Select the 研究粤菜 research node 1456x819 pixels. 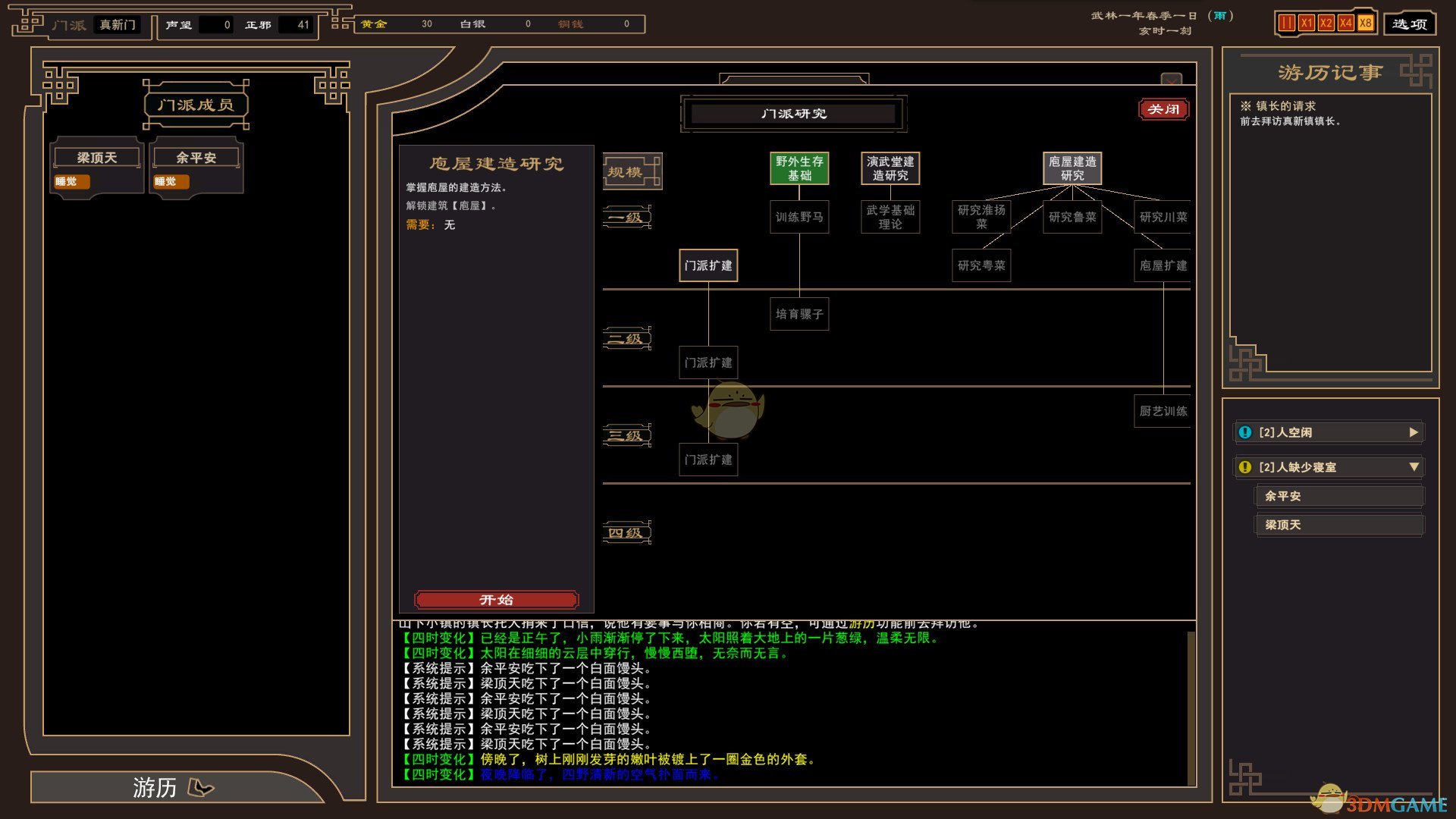[981, 265]
